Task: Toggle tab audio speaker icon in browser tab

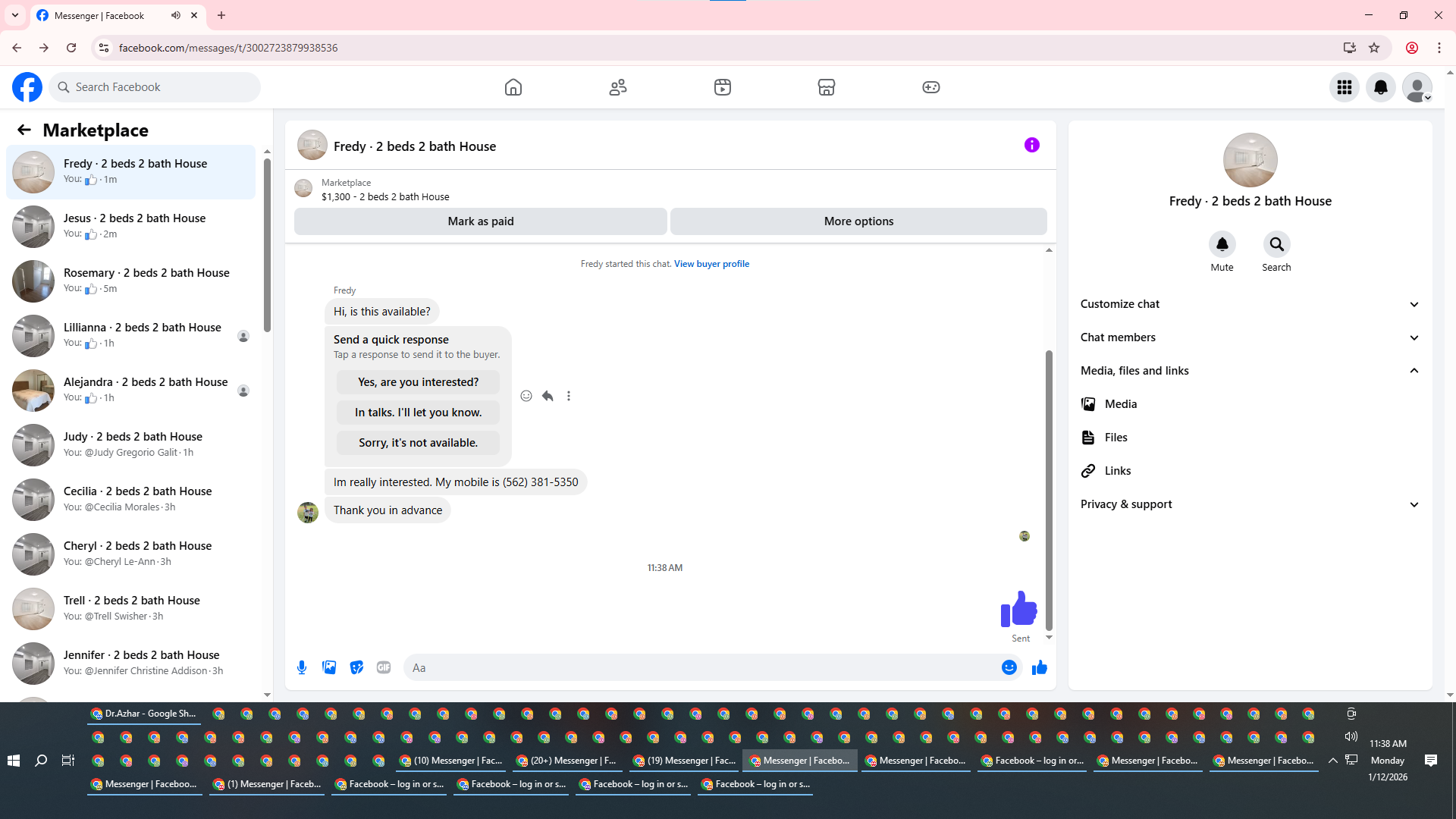Action: pyautogui.click(x=176, y=15)
